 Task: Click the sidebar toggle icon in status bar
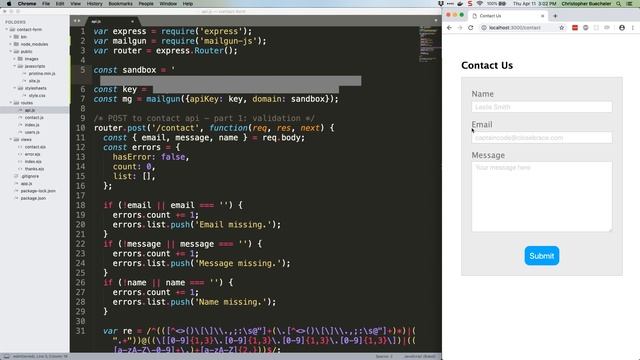click(x=7, y=356)
